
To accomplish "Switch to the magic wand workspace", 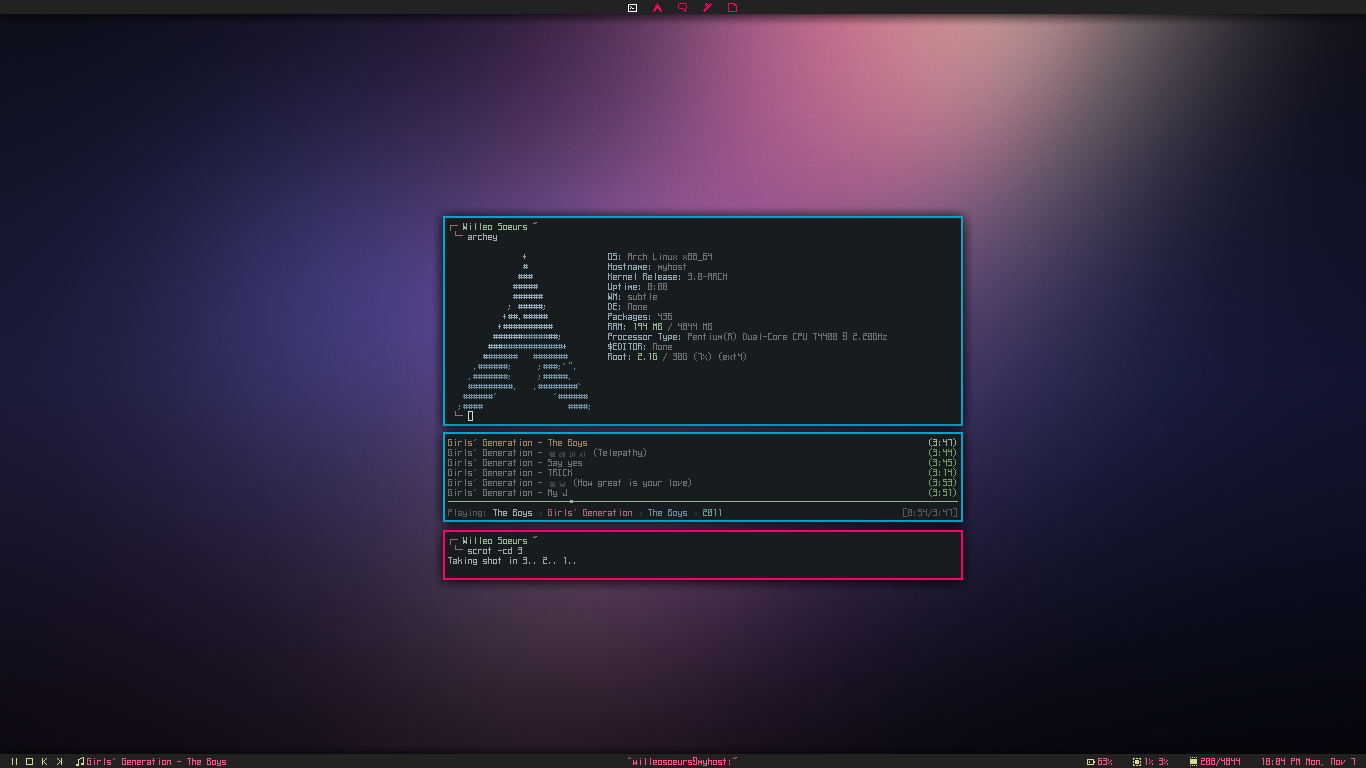I will coord(707,7).
